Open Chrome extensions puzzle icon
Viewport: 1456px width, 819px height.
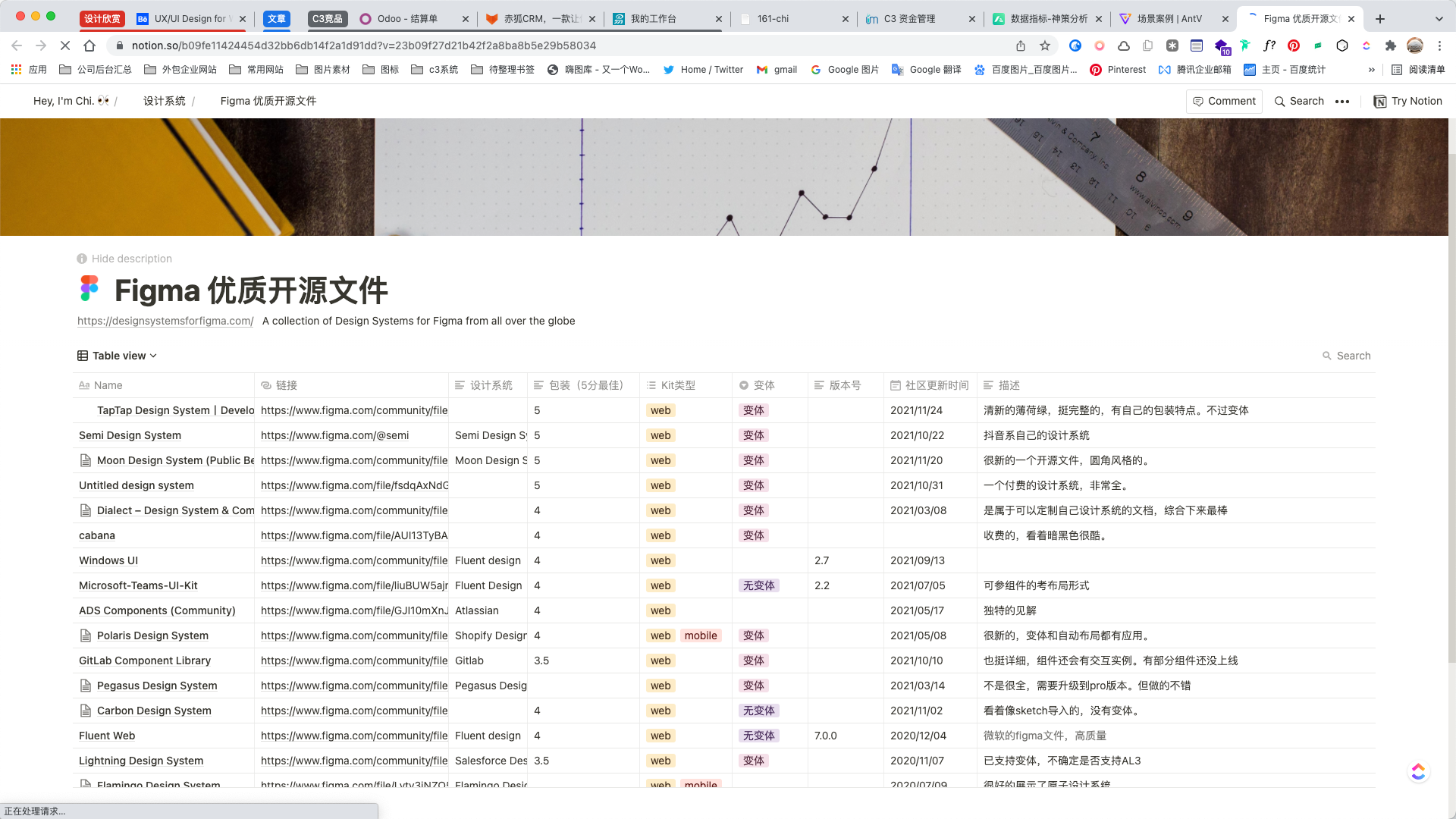[x=1391, y=45]
